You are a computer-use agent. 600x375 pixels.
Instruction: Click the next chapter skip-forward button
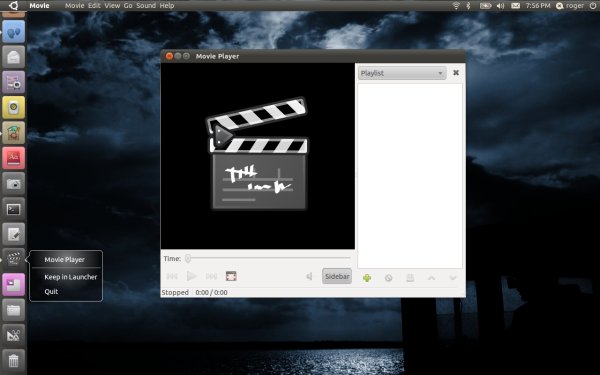coord(211,276)
